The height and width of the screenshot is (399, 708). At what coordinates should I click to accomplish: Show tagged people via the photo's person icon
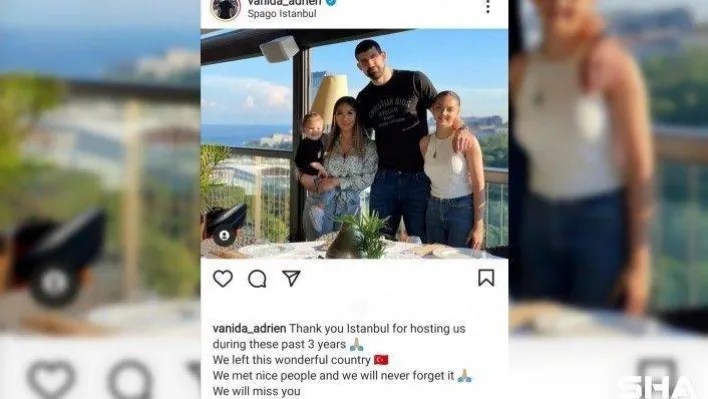[224, 235]
